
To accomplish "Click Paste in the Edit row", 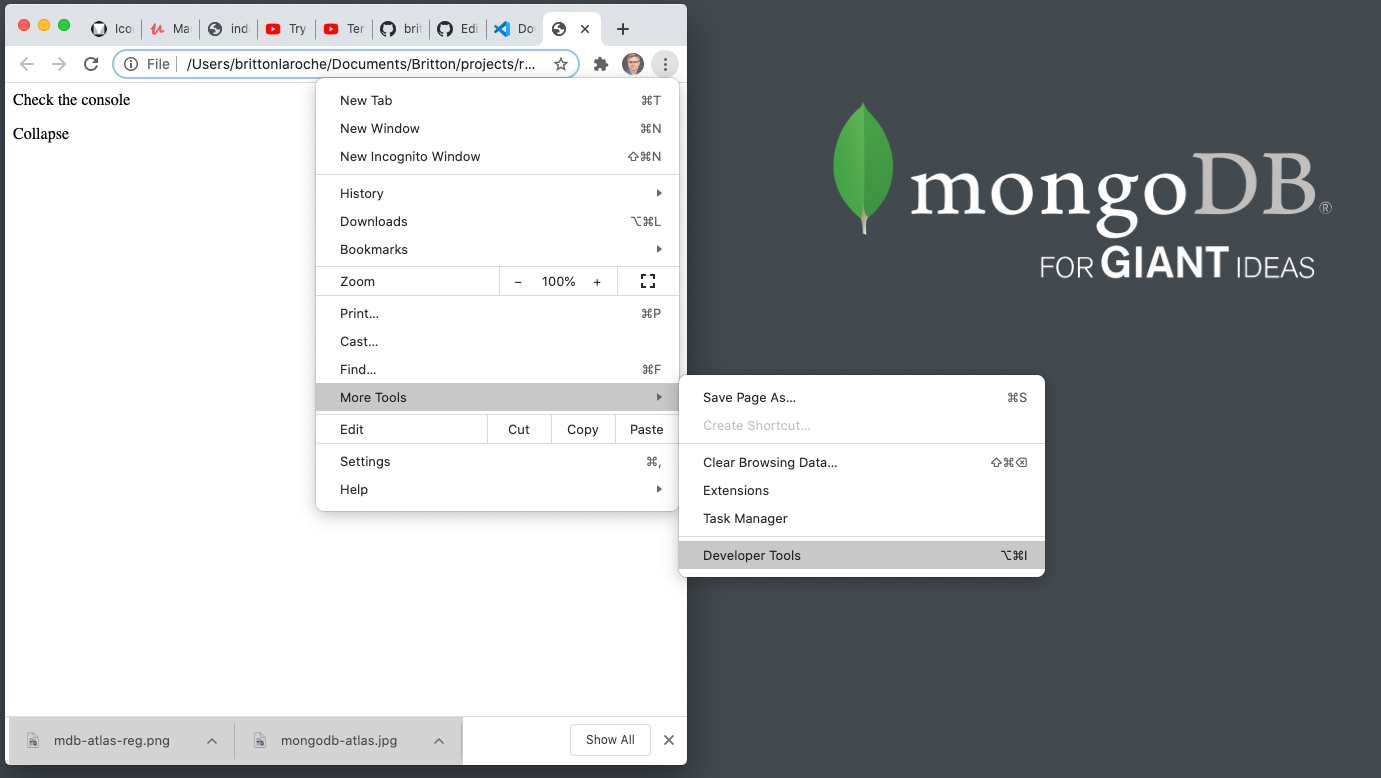I will point(647,429).
